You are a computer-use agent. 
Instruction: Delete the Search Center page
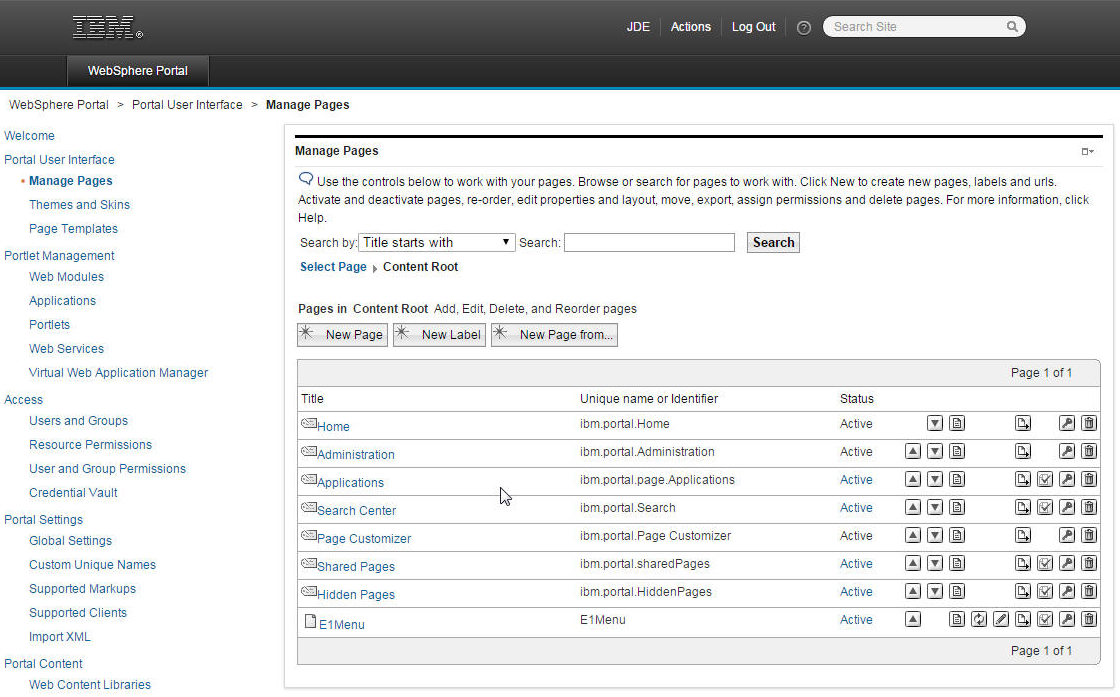pyautogui.click(x=1089, y=507)
